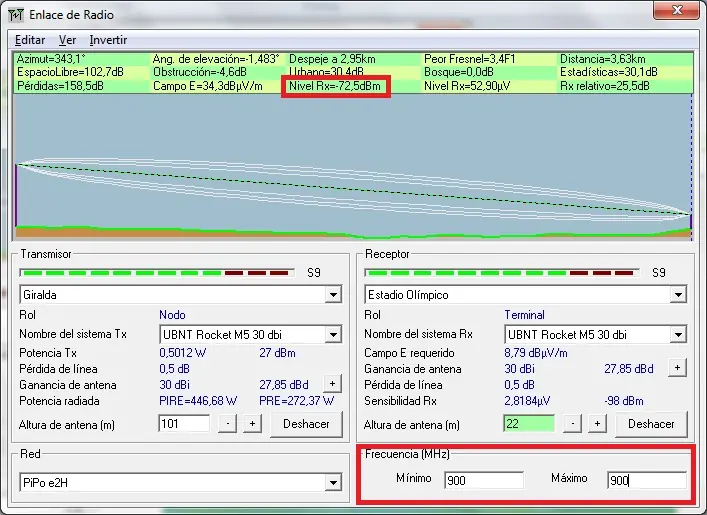Click the Nivel Rx=-72,5dBm value
The height and width of the screenshot is (515, 707).
click(335, 86)
